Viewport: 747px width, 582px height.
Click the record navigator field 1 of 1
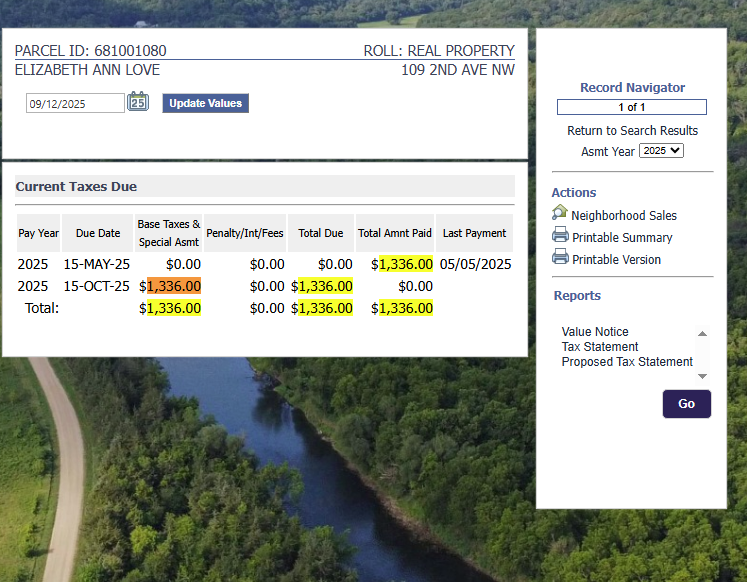click(x=631, y=107)
